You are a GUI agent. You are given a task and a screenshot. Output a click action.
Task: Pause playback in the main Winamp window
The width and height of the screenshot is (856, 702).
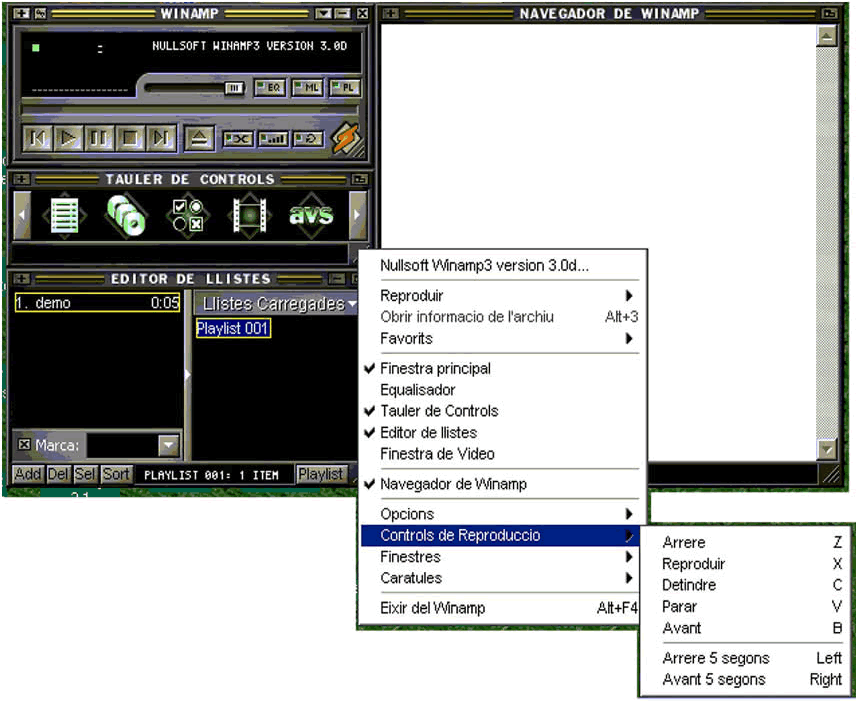99,138
